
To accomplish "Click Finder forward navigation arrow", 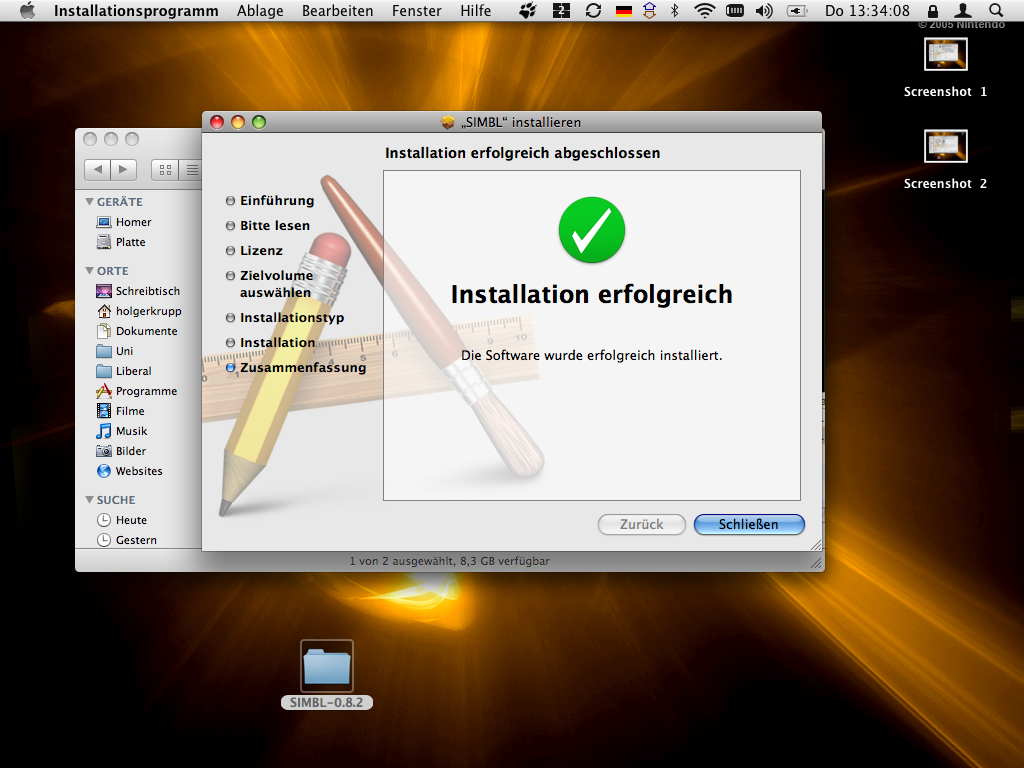I will tap(123, 170).
